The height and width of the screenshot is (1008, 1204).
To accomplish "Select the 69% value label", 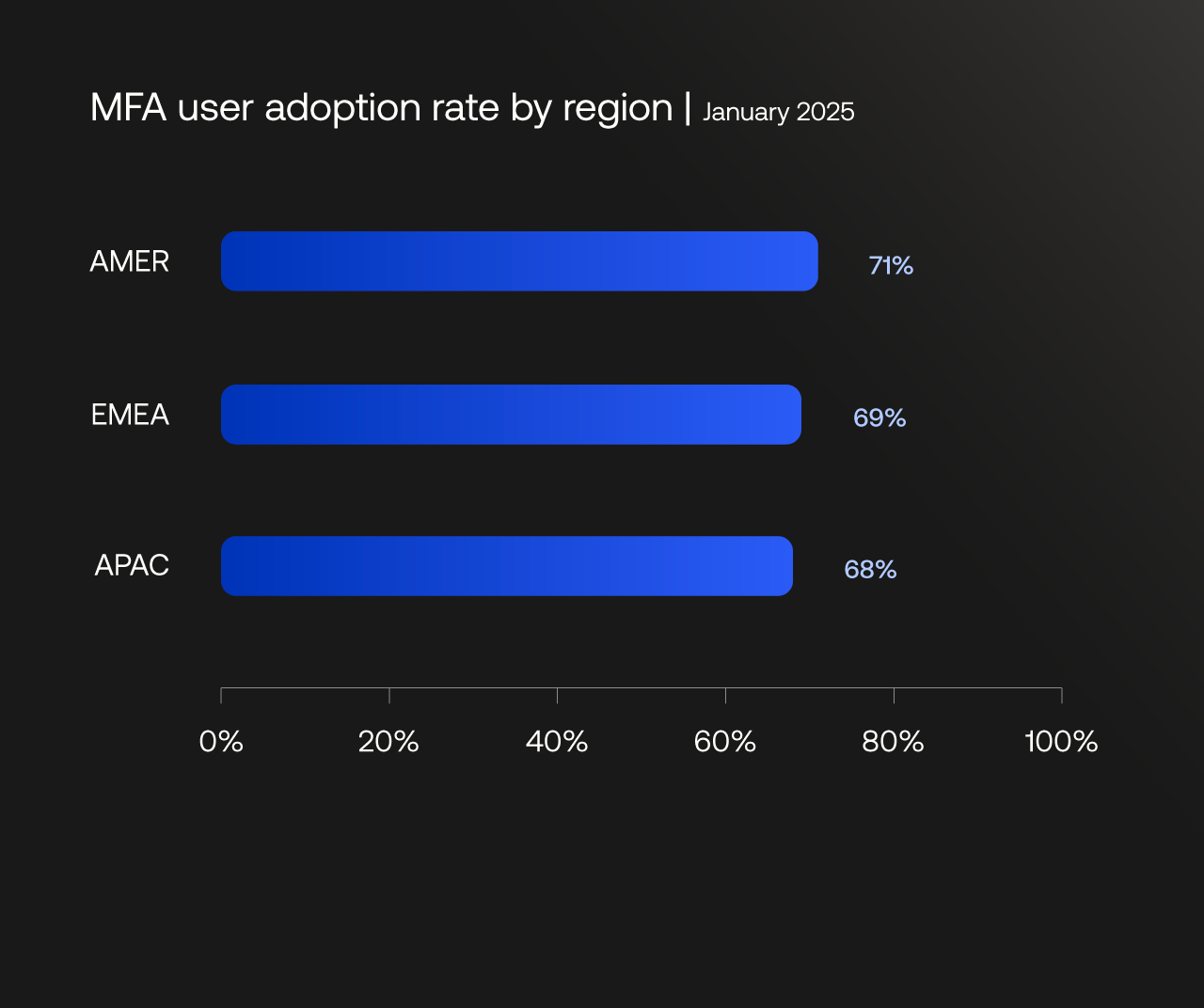I will click(879, 417).
